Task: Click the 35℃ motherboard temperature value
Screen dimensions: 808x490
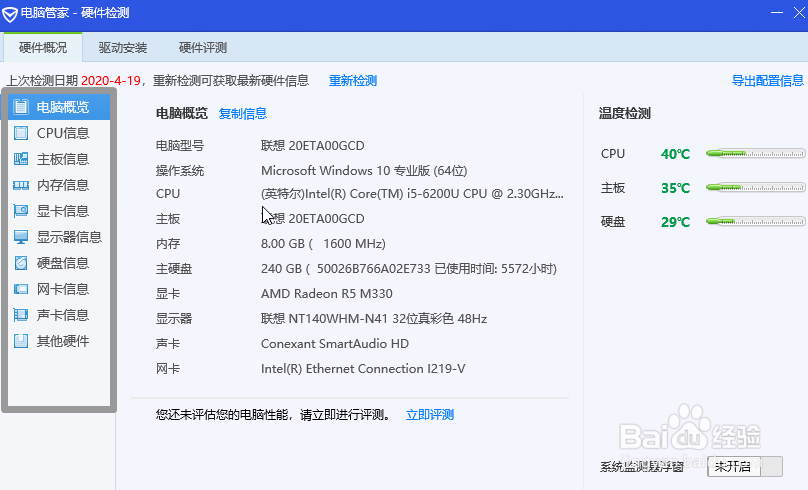Action: click(x=676, y=188)
